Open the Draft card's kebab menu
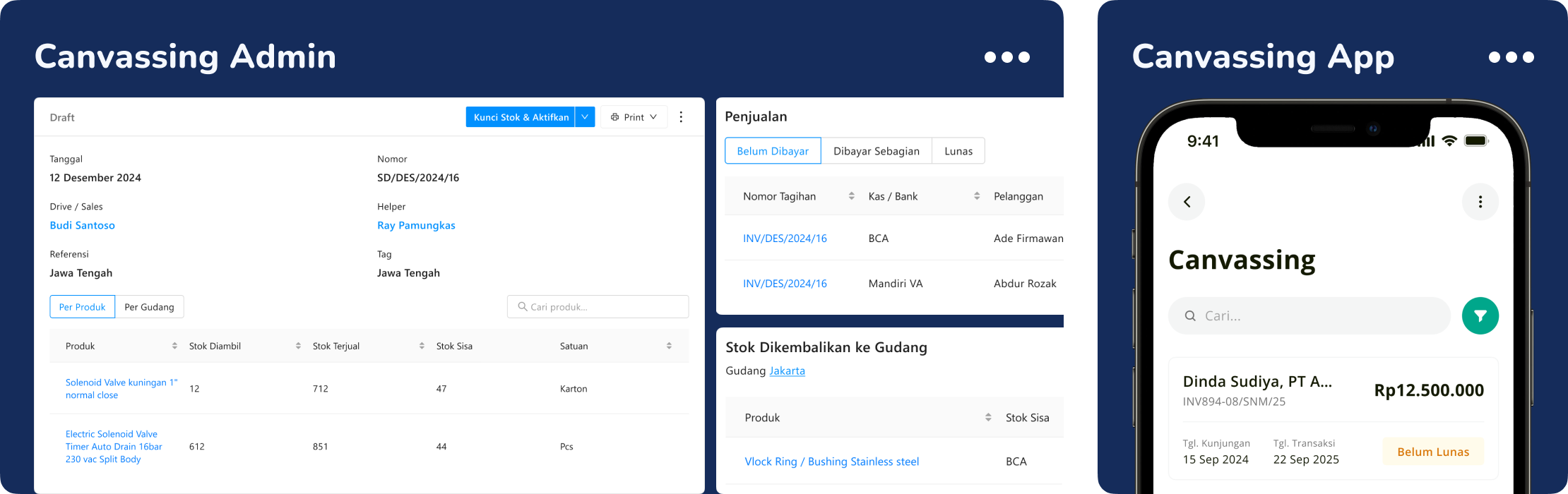This screenshot has height=494, width=1568. (681, 117)
